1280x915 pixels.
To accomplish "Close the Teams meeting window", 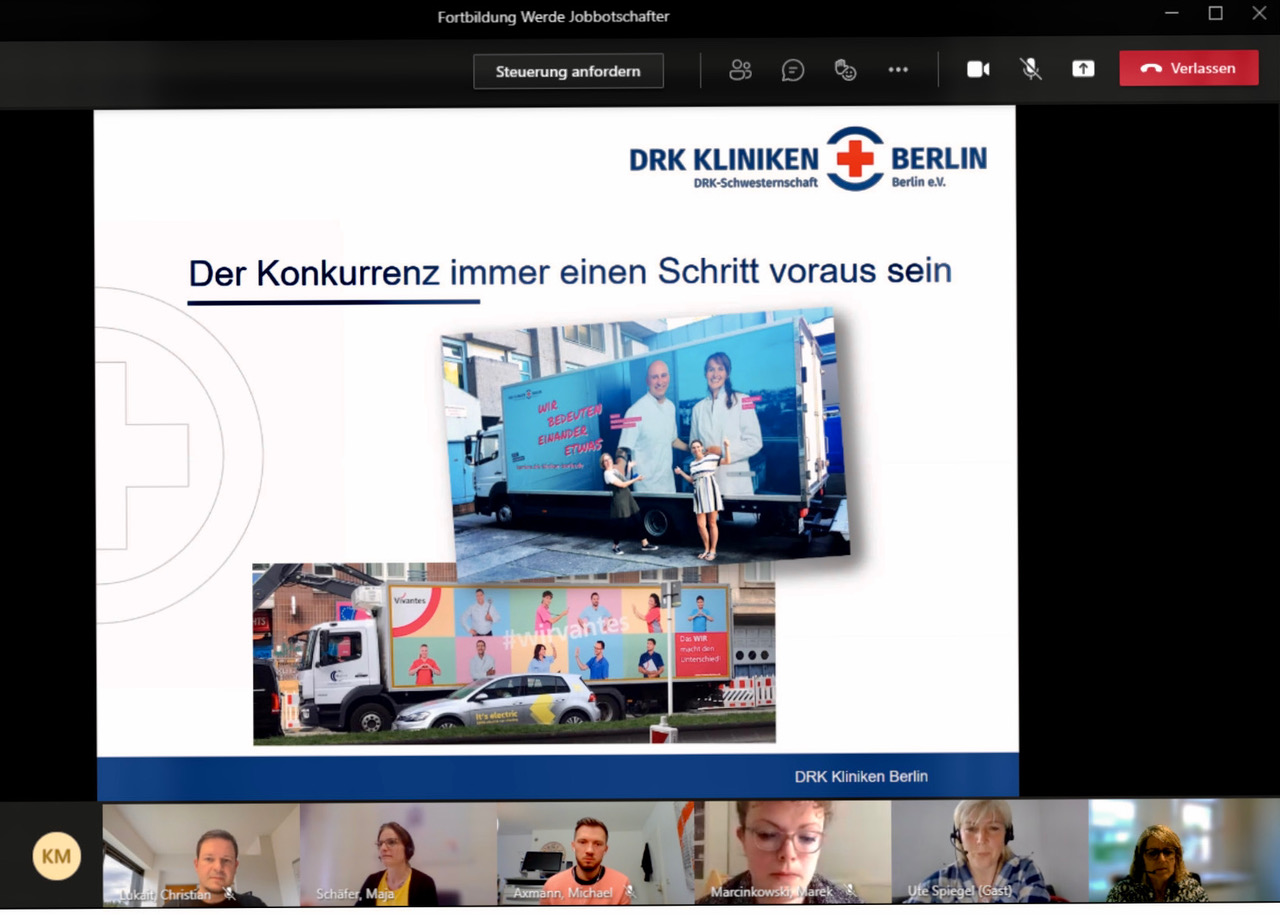I will (x=1259, y=13).
